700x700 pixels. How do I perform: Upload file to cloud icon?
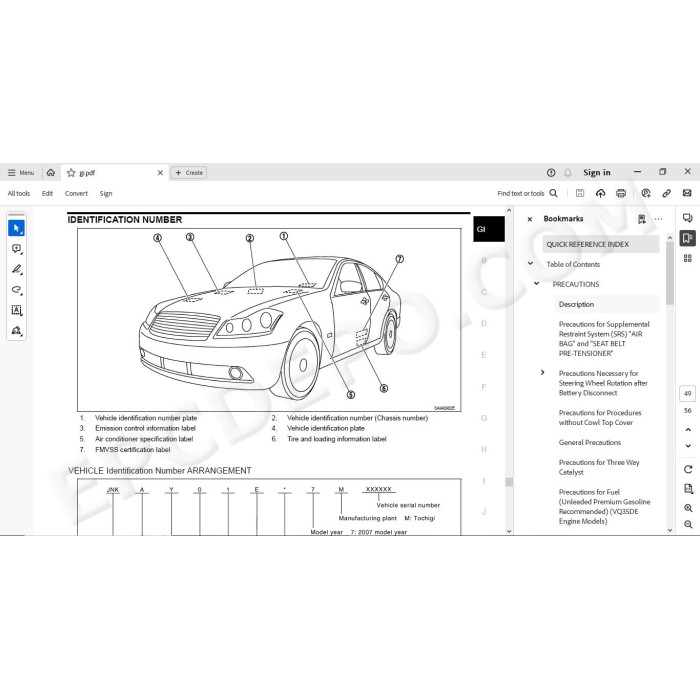600,193
